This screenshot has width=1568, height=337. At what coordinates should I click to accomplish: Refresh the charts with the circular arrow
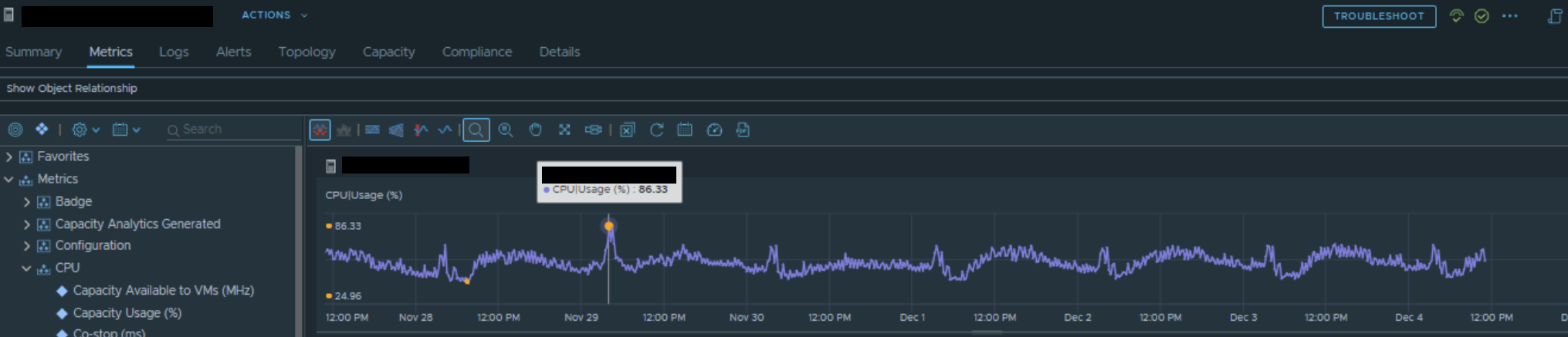click(x=656, y=130)
